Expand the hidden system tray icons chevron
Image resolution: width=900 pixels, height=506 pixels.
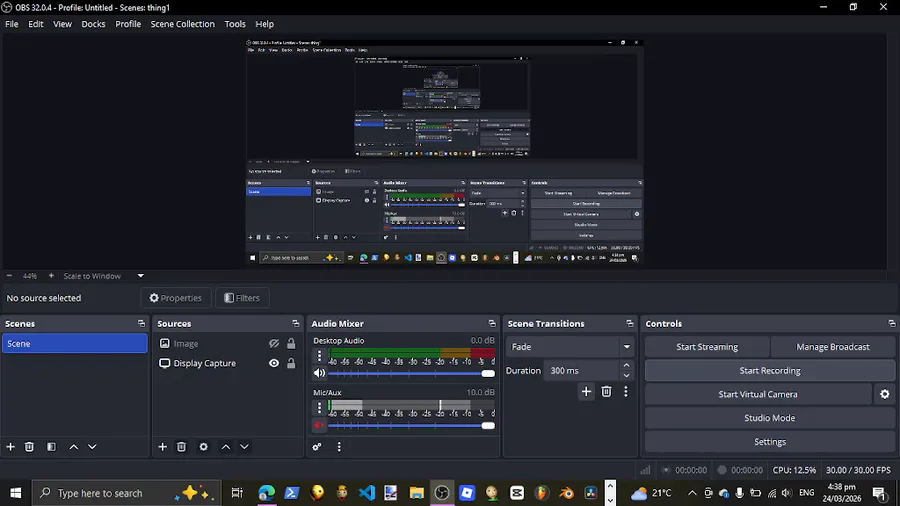coord(692,493)
